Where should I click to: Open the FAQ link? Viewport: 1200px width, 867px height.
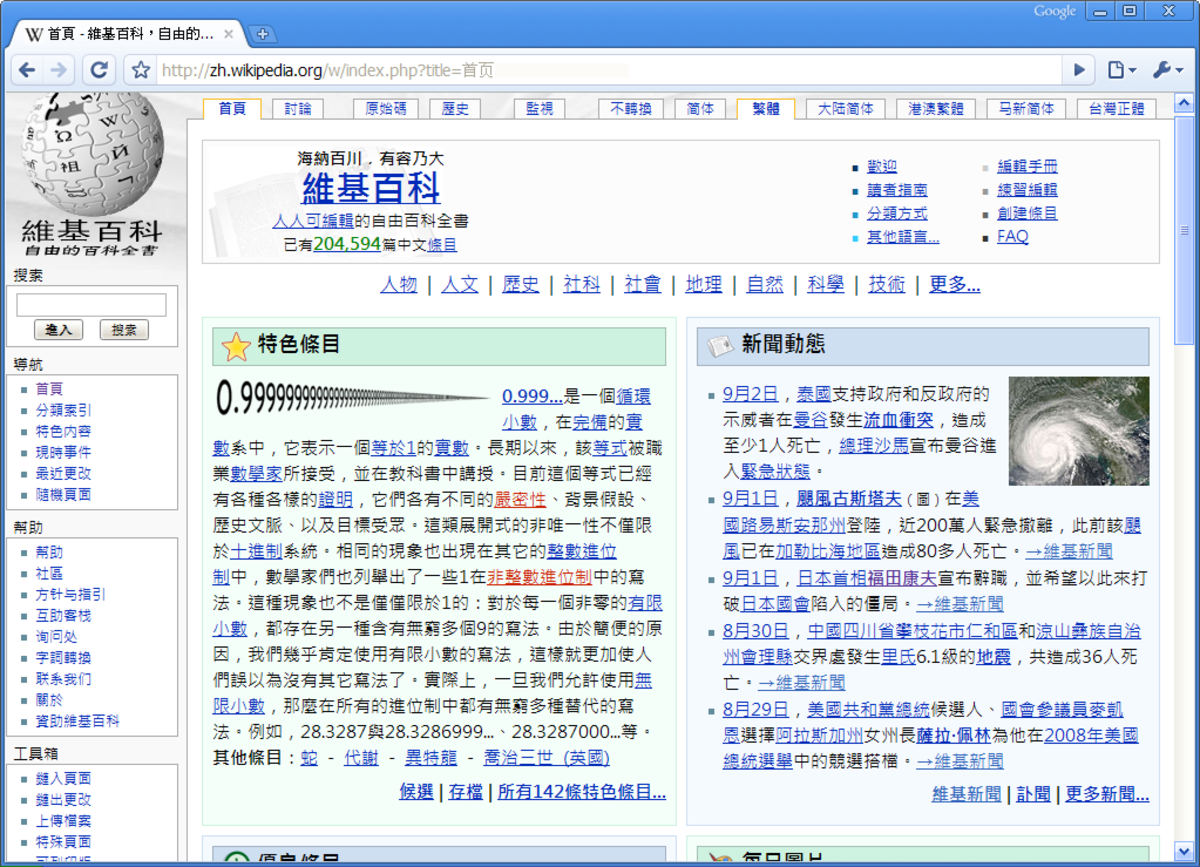[x=1013, y=237]
